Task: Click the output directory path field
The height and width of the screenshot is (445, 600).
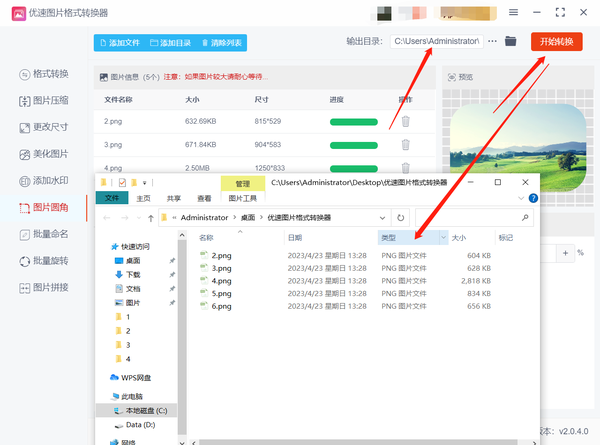Action: click(437, 41)
